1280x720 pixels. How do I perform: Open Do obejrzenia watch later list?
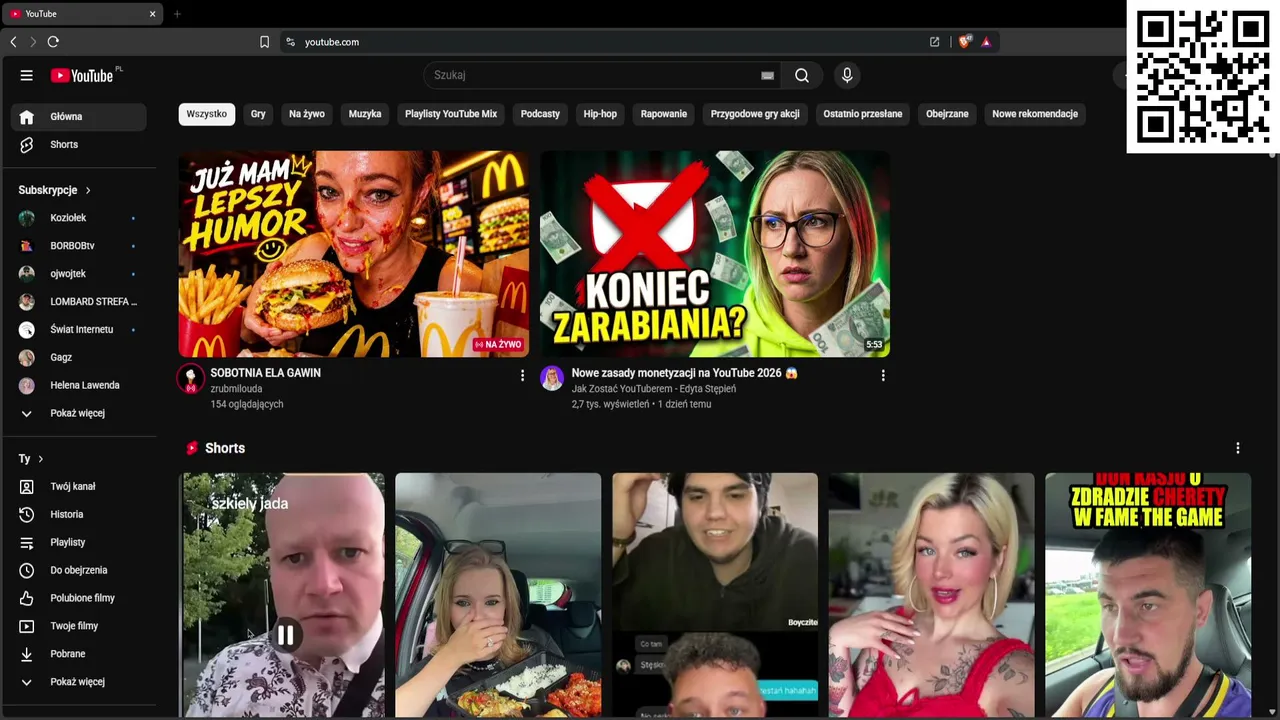tap(79, 571)
